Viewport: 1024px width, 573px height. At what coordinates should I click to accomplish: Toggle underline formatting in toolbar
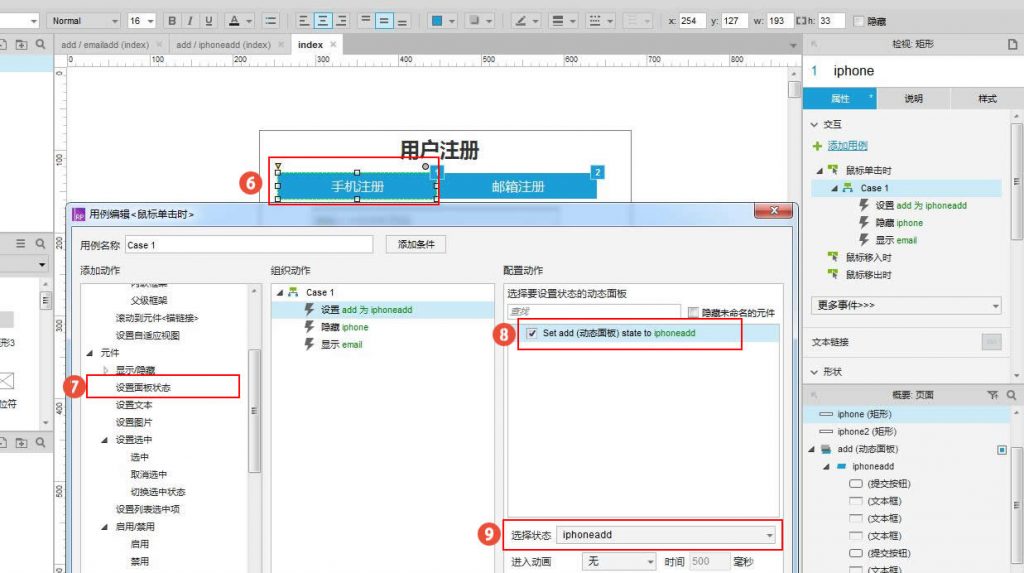point(208,21)
